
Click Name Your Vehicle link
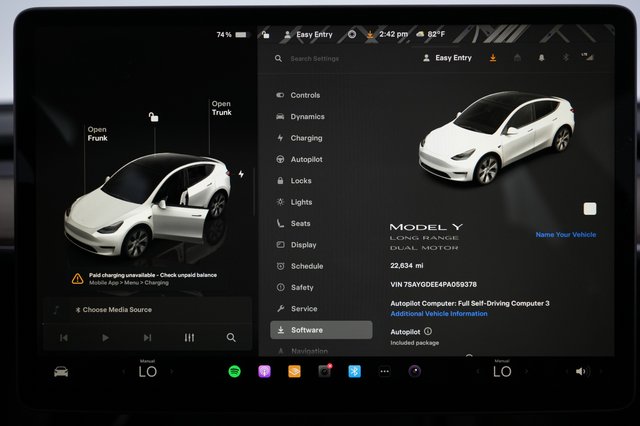pos(566,235)
